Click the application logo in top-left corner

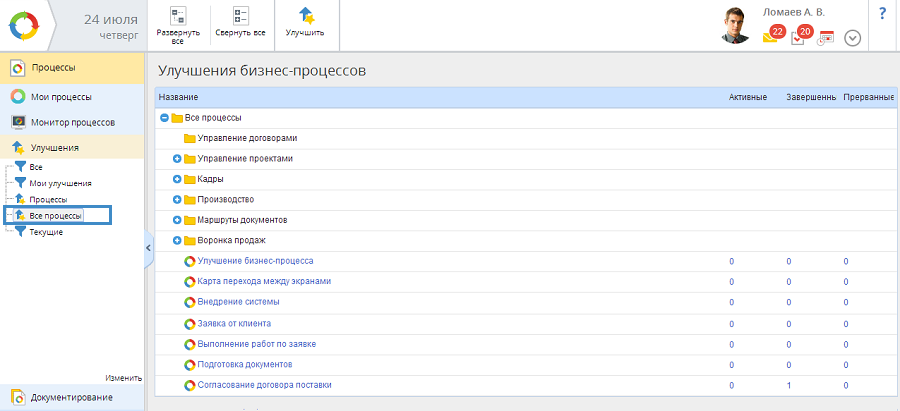point(23,24)
